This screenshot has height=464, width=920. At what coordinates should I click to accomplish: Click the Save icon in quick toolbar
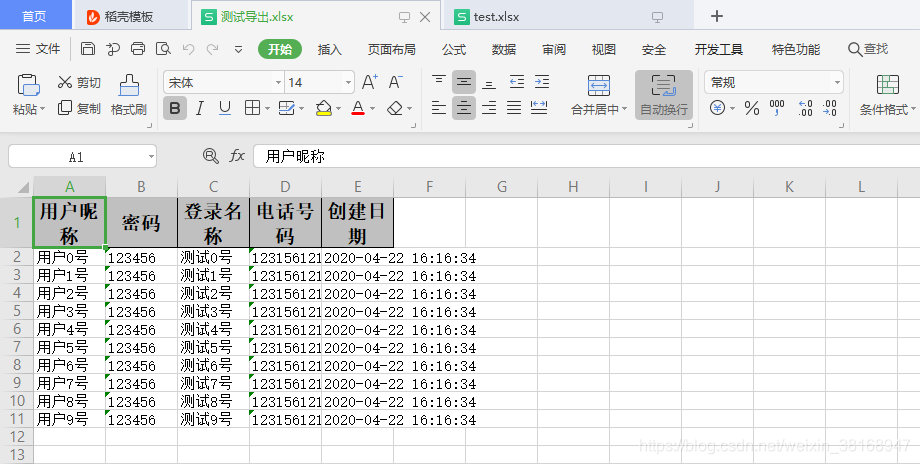coord(87,49)
